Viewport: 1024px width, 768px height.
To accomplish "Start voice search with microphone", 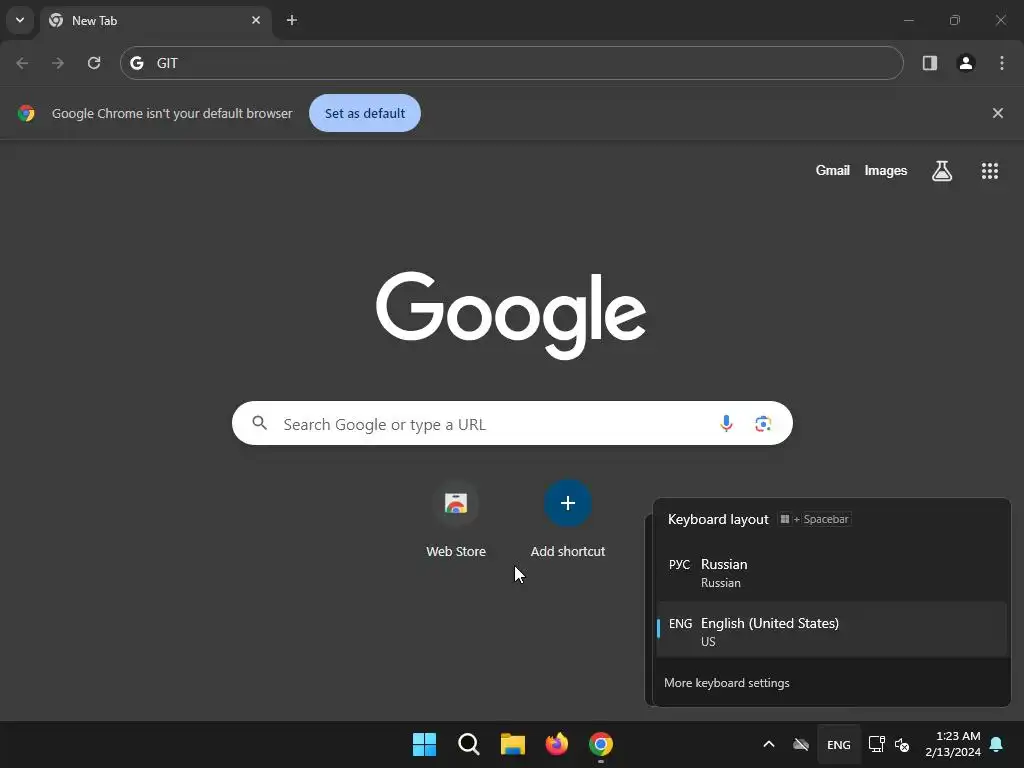I will (726, 423).
